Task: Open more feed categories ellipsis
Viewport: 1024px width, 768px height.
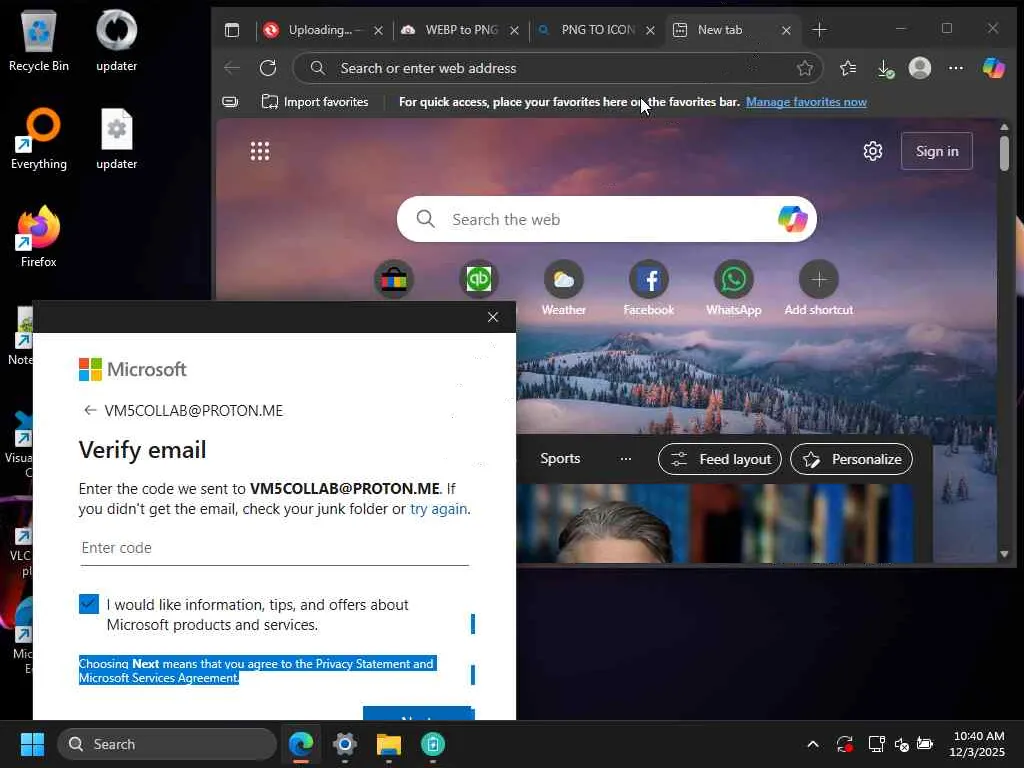Action: point(626,458)
